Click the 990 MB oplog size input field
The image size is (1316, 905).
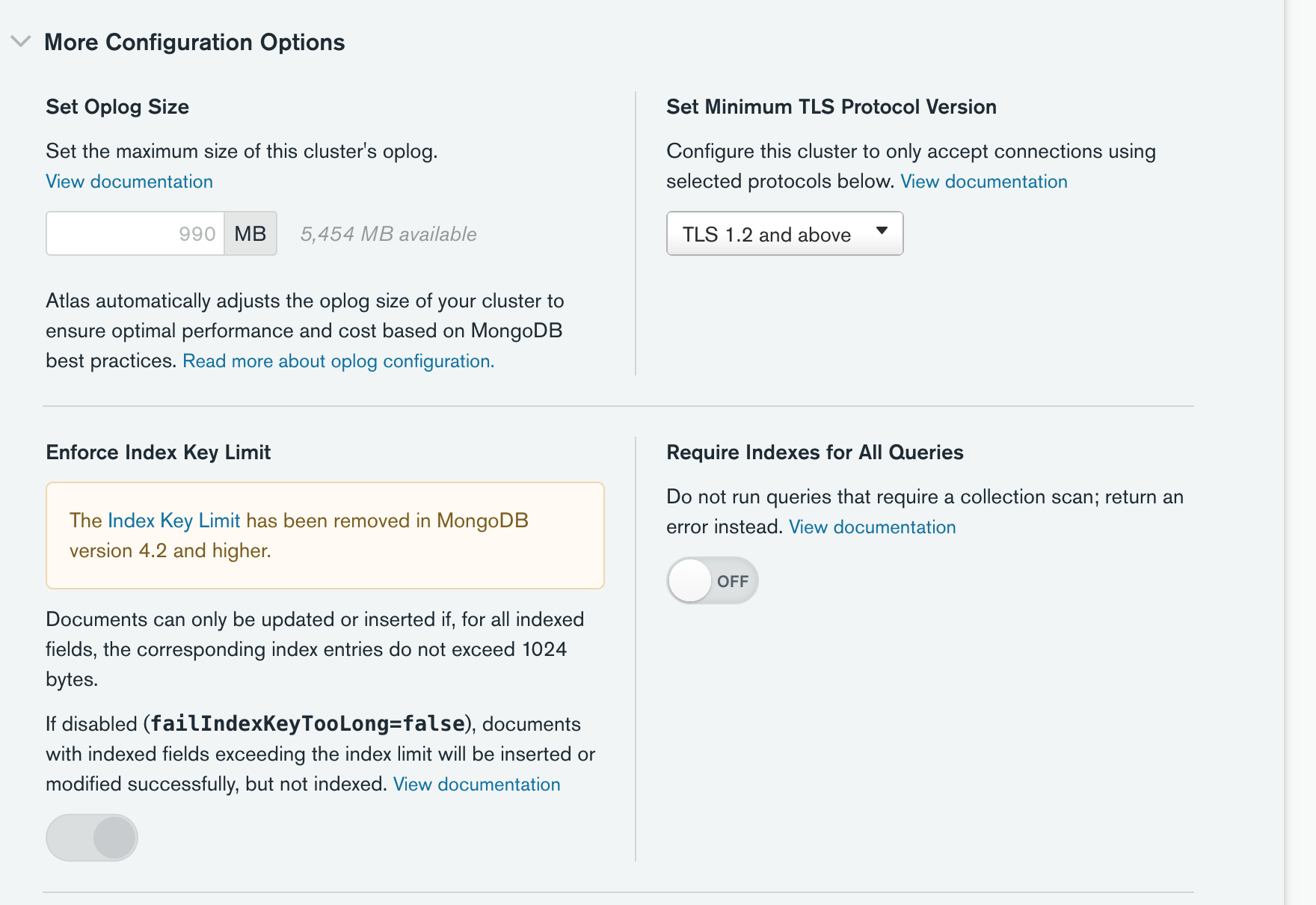(135, 233)
